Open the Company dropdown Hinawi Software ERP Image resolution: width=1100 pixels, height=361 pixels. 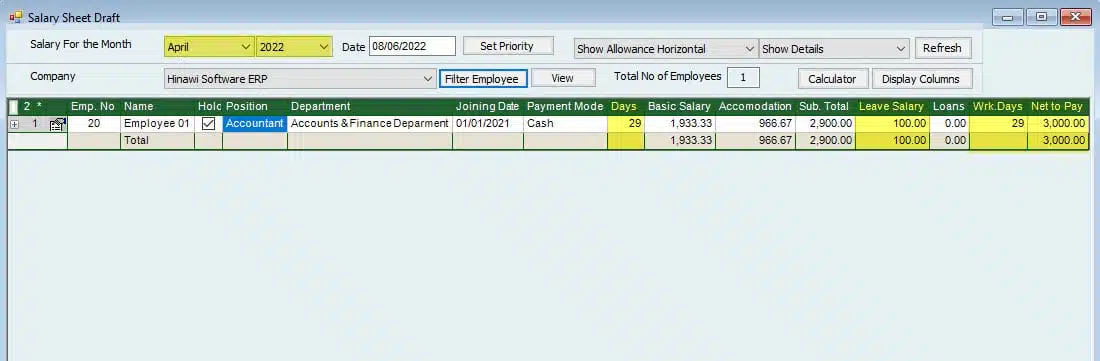pos(300,79)
